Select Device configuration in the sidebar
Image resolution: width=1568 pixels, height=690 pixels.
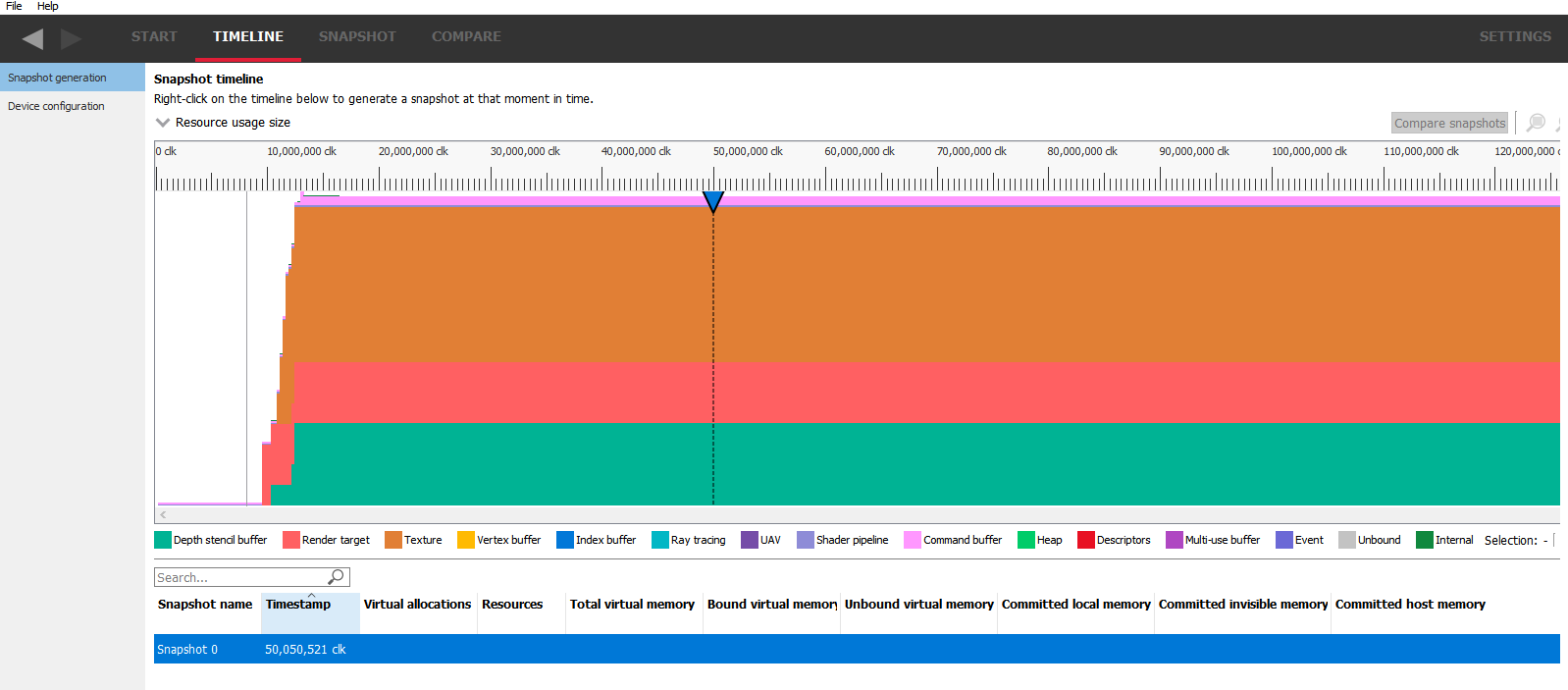point(56,106)
